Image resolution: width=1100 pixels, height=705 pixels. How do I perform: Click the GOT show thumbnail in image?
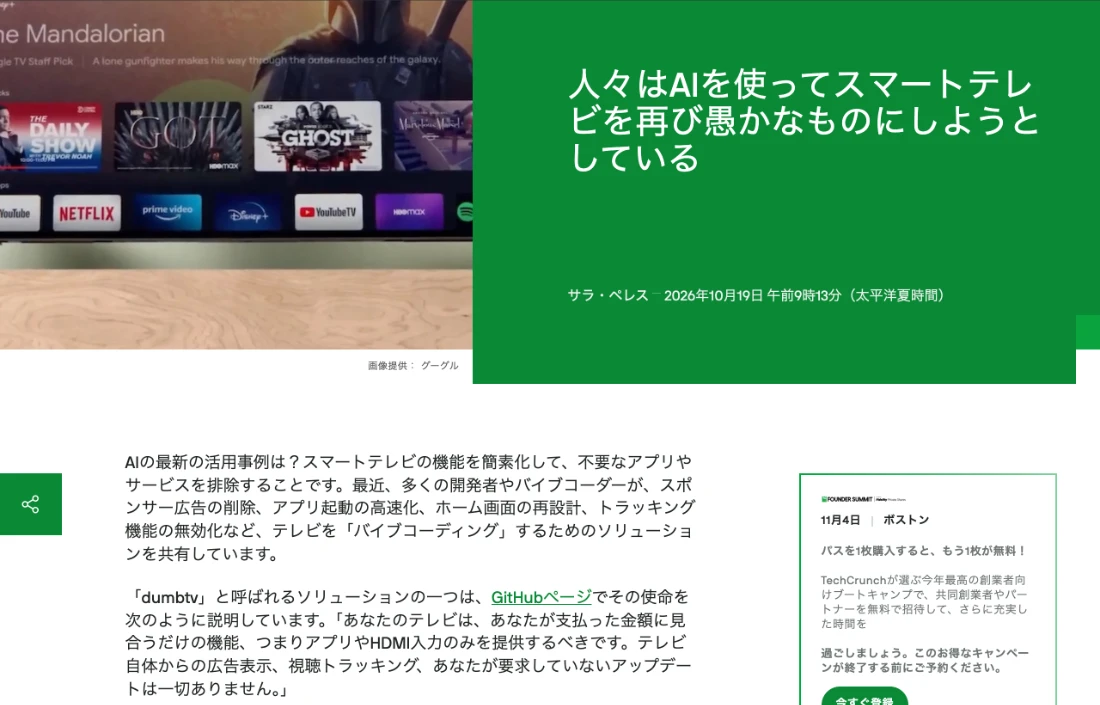tap(178, 136)
